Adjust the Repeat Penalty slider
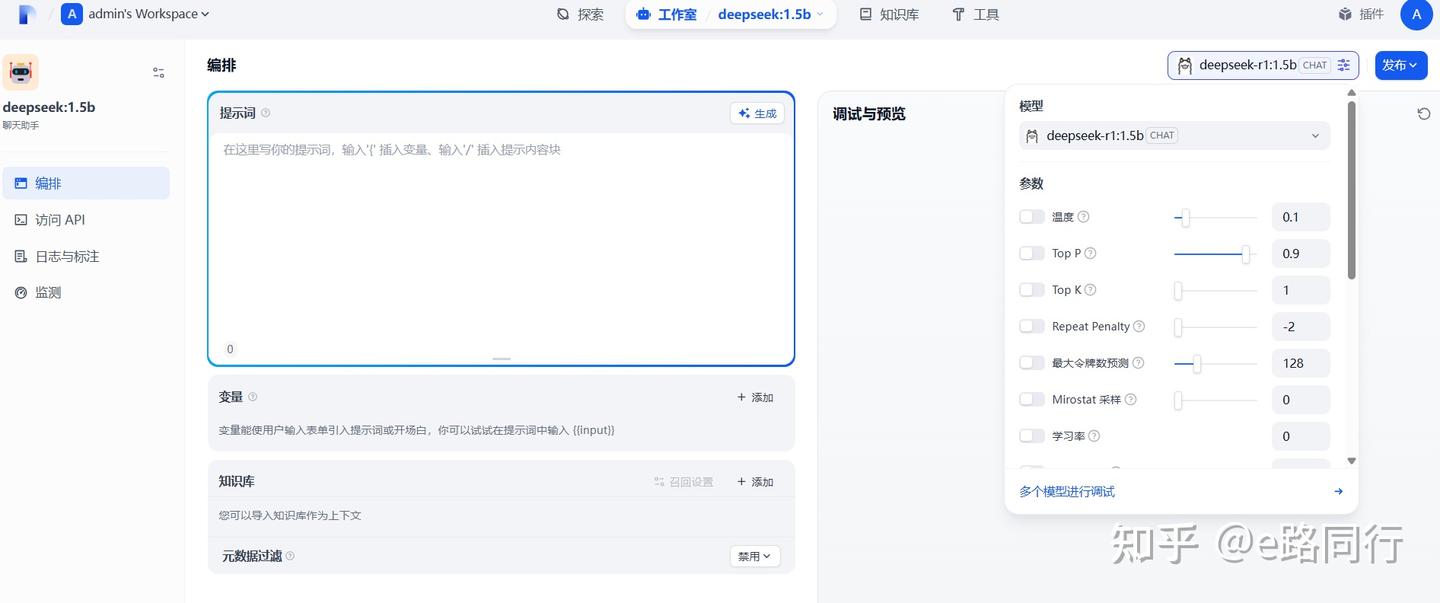The width and height of the screenshot is (1440, 603). [x=1216, y=327]
